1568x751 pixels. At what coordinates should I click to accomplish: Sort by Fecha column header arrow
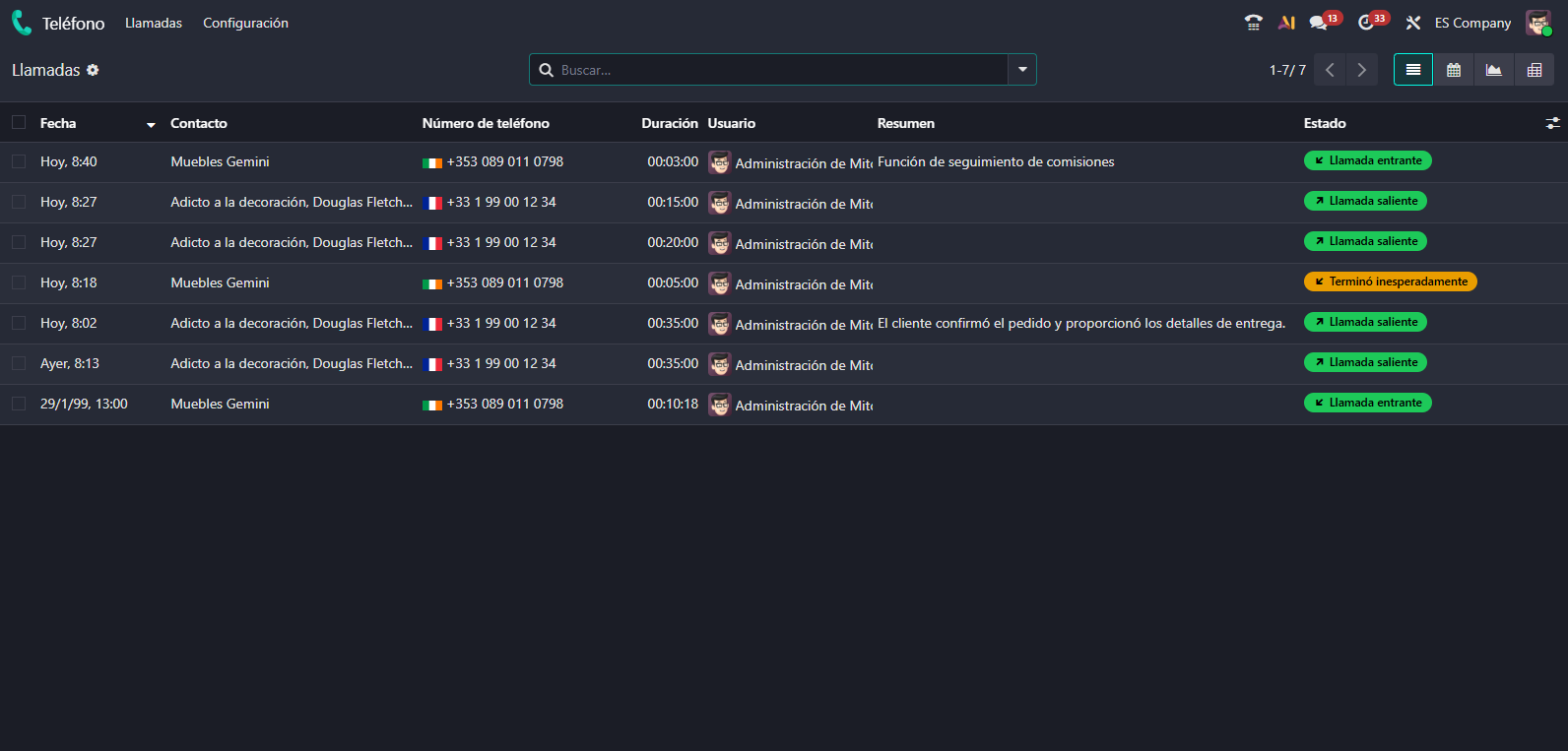151,124
